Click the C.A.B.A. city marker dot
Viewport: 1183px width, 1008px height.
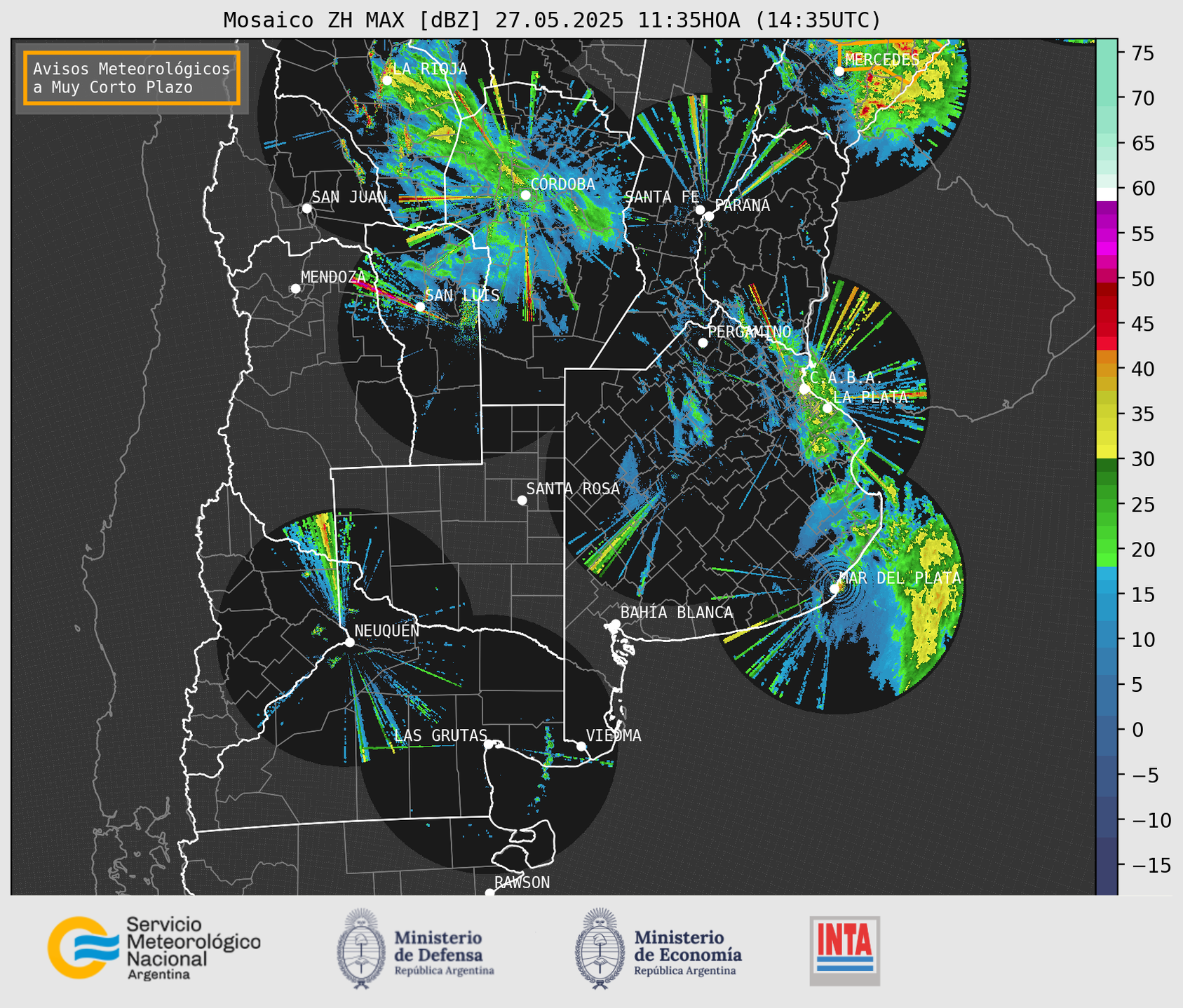coord(804,389)
